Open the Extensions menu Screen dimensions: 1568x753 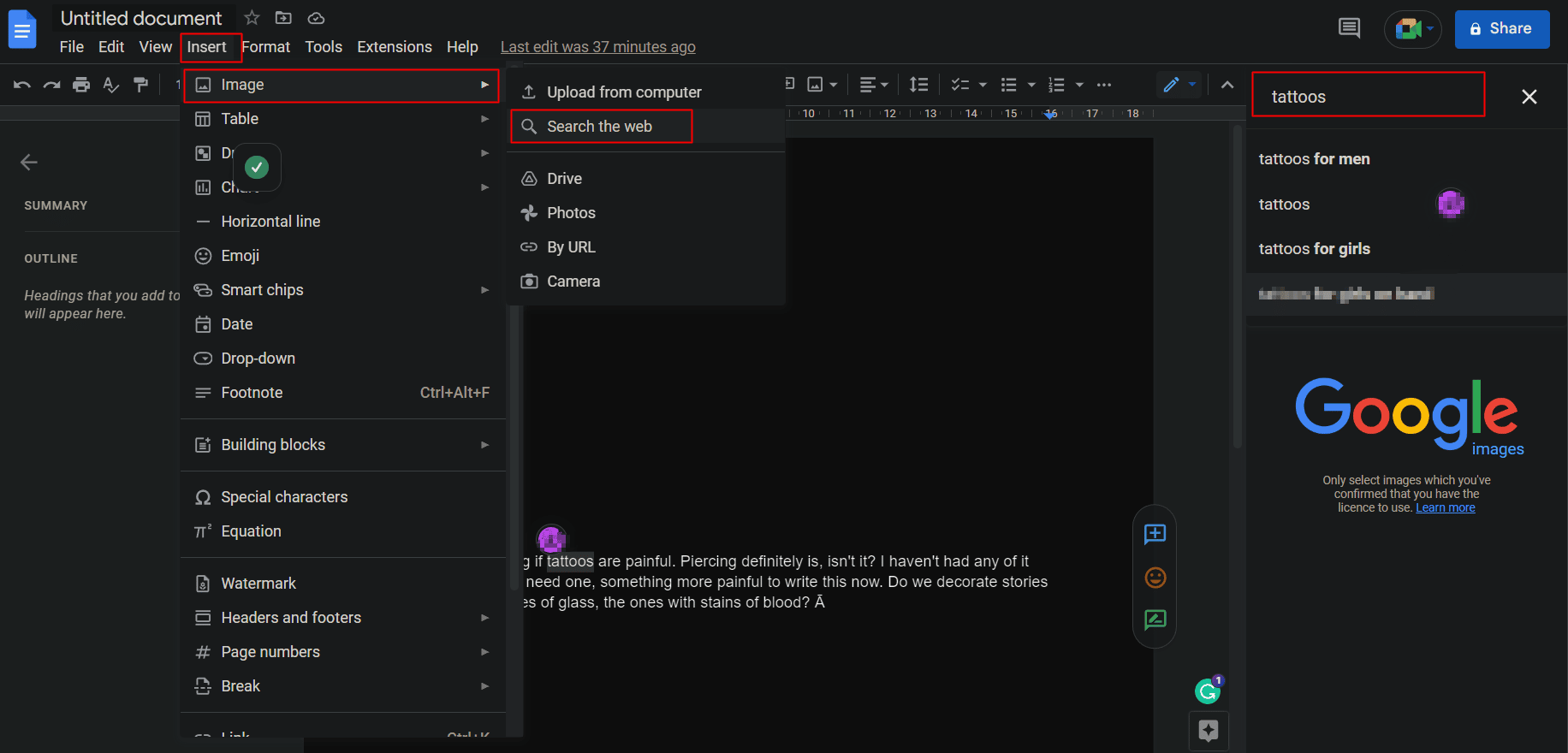395,47
